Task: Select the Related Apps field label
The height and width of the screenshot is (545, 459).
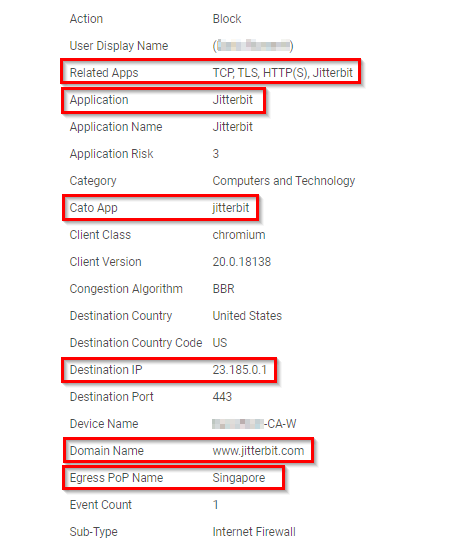Action: [x=104, y=73]
